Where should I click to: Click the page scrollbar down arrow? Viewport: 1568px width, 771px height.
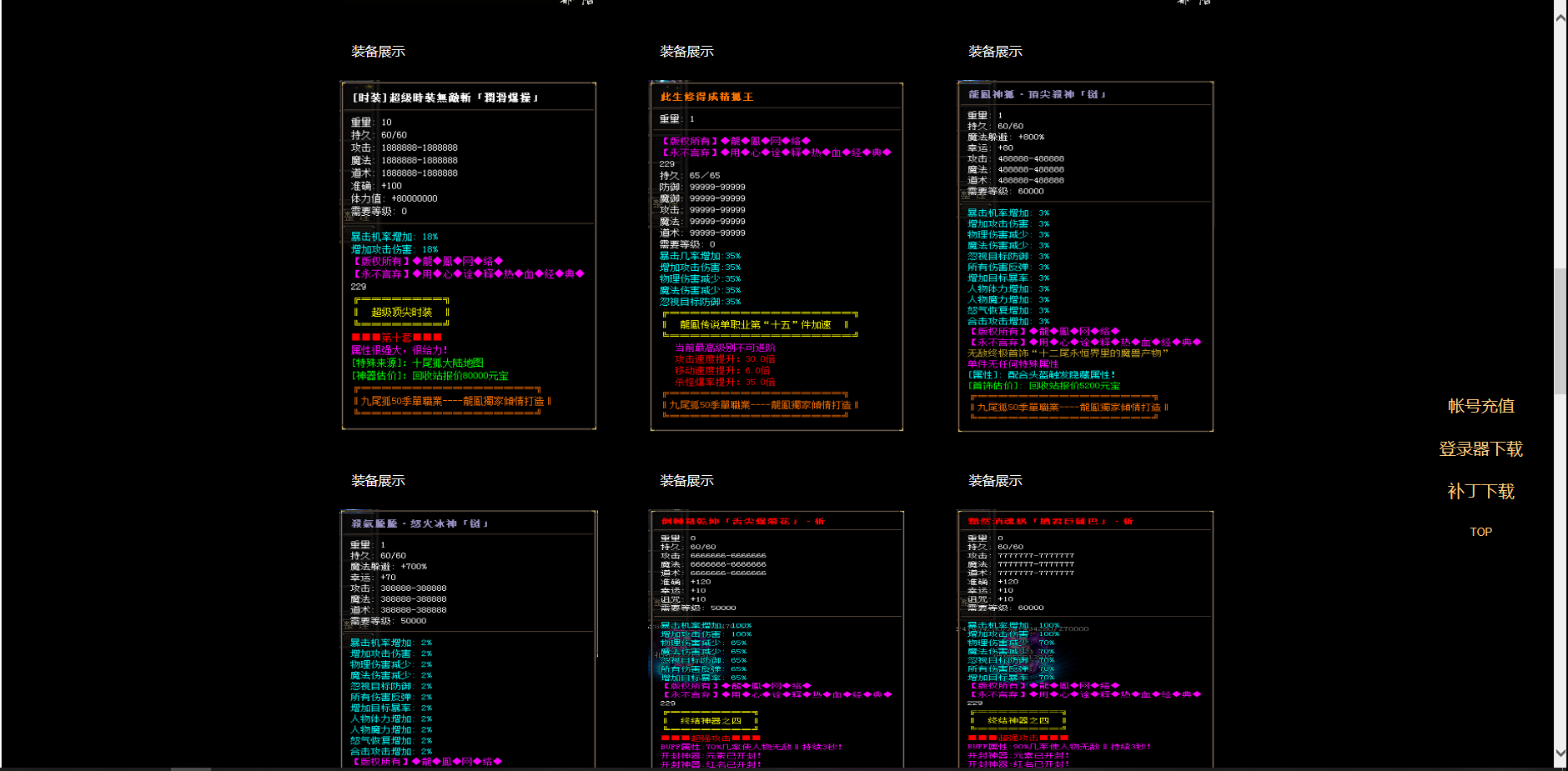click(x=1560, y=753)
